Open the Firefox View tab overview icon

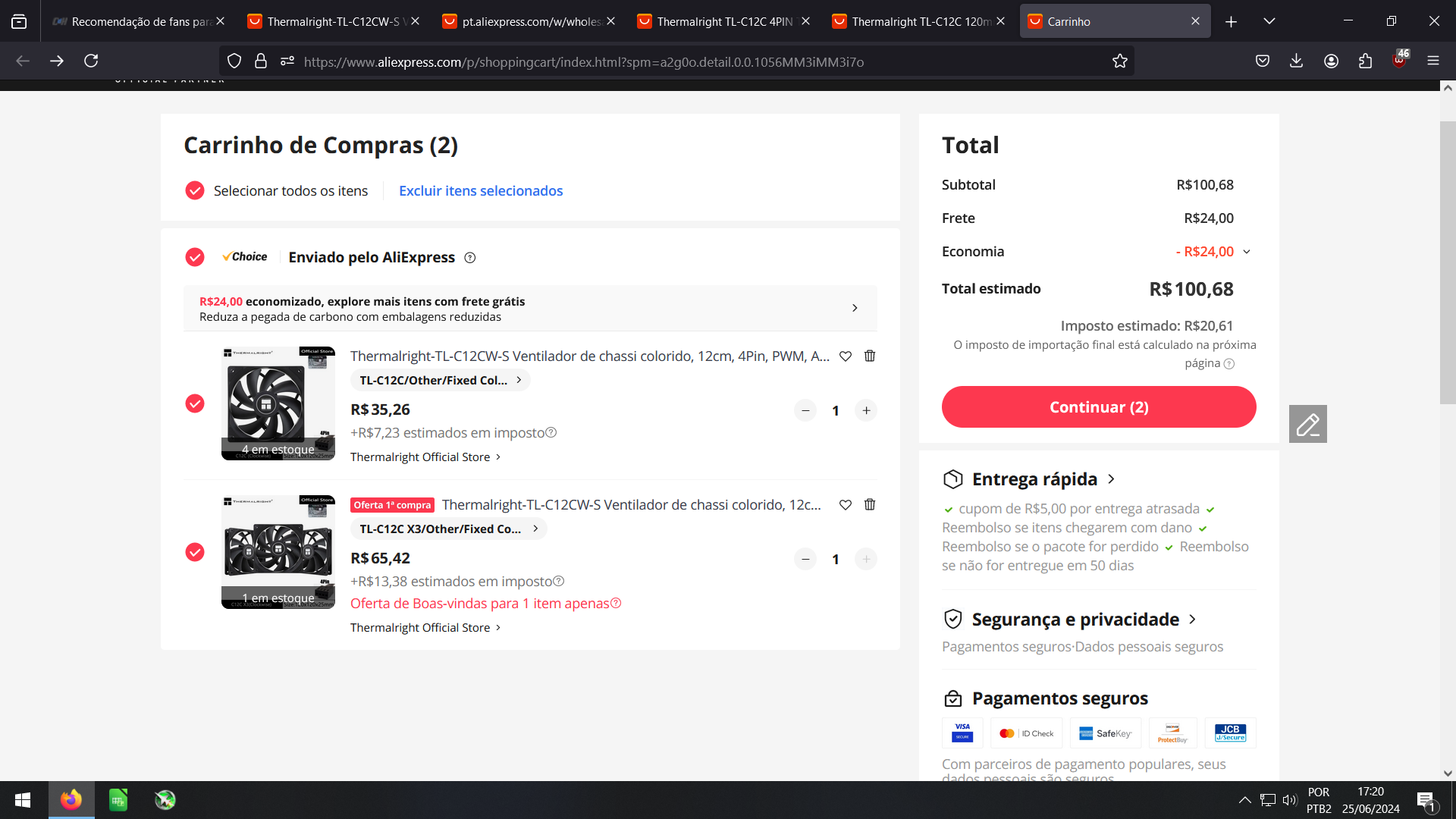click(19, 21)
